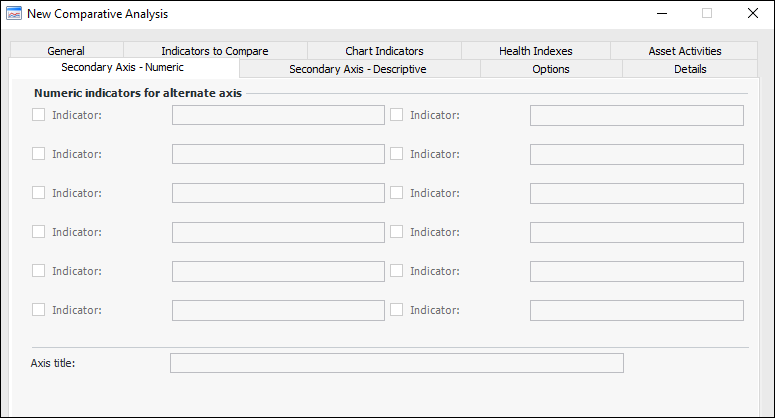Switch to Secondary Axis - Descriptive tab
The image size is (775, 418).
(x=357, y=69)
